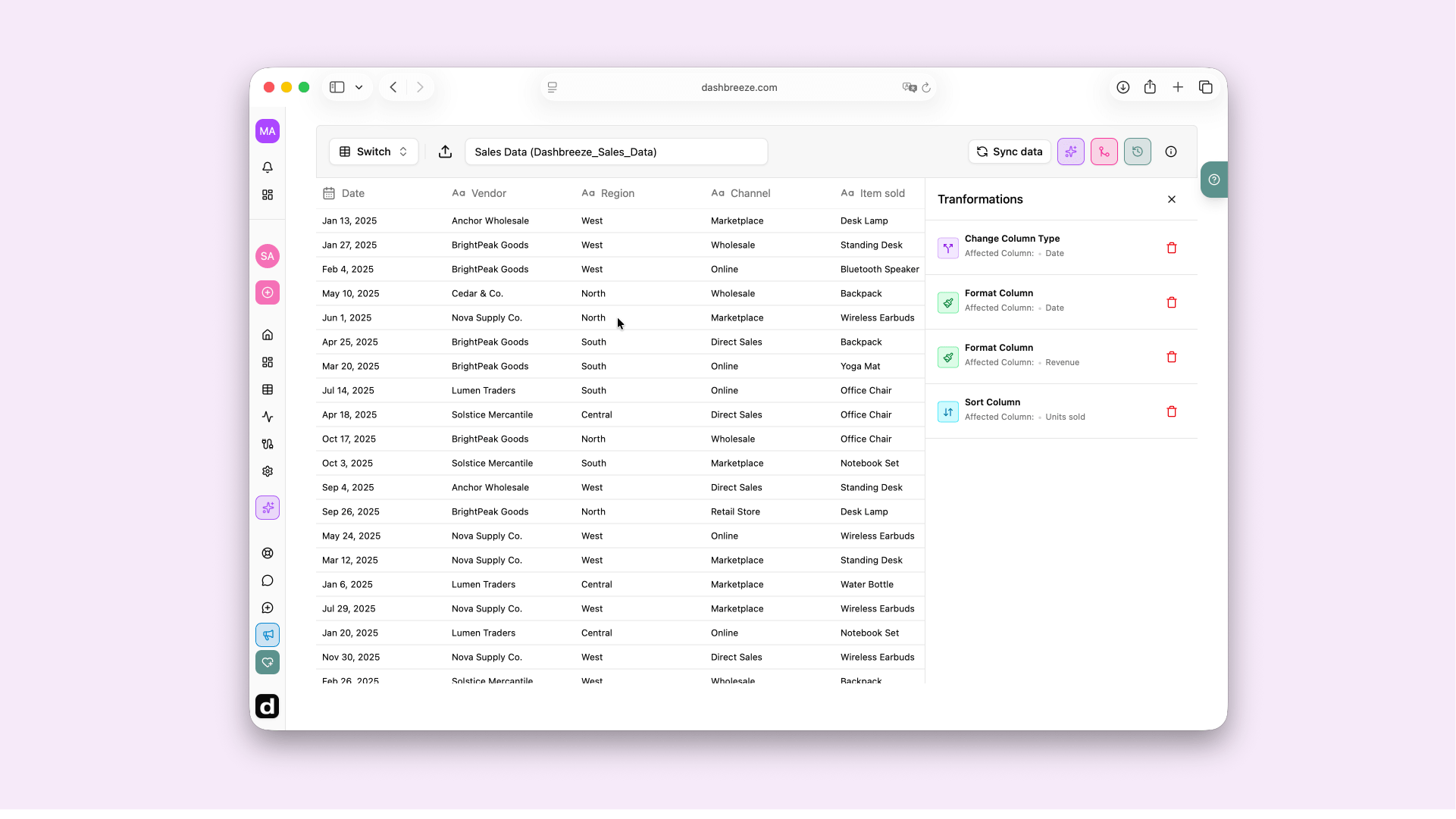Viewport: 1456px width, 819px height.
Task: Click the dashbreeze.com address bar
Action: click(x=739, y=87)
